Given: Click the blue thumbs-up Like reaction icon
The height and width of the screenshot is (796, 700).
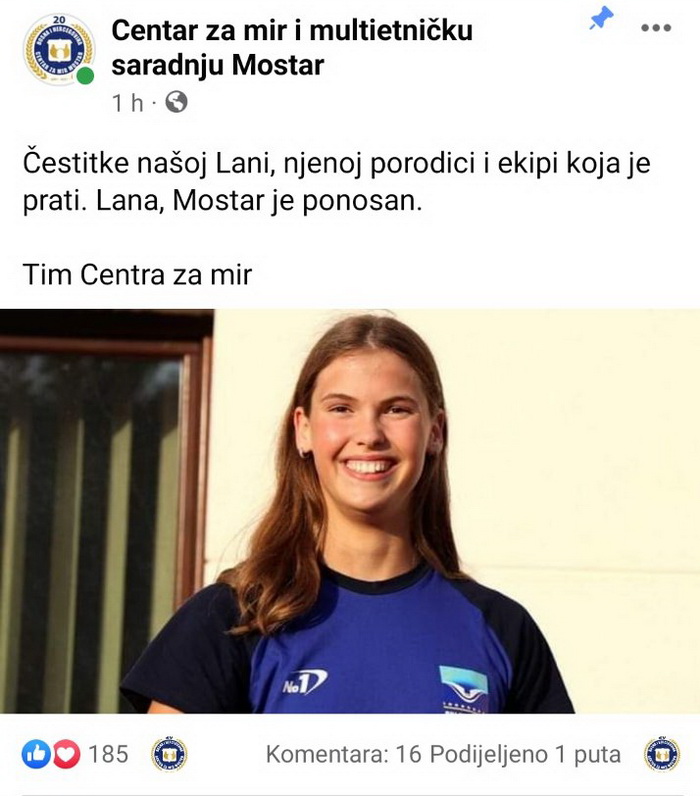Looking at the screenshot, I should pyautogui.click(x=36, y=754).
